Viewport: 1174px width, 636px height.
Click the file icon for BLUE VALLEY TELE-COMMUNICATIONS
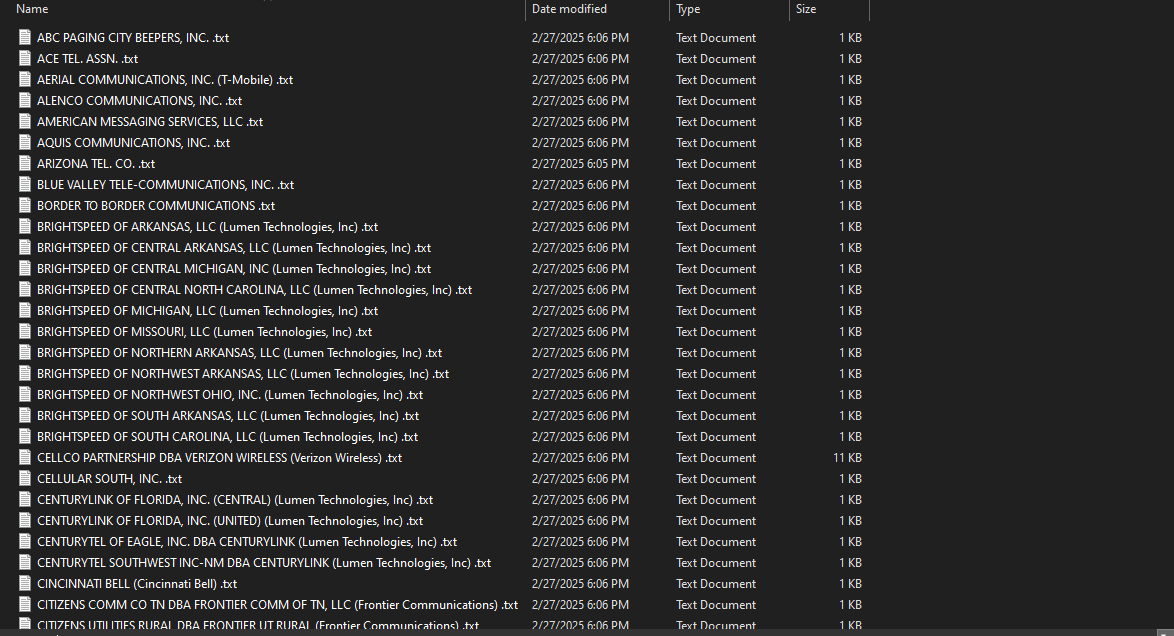(x=25, y=184)
